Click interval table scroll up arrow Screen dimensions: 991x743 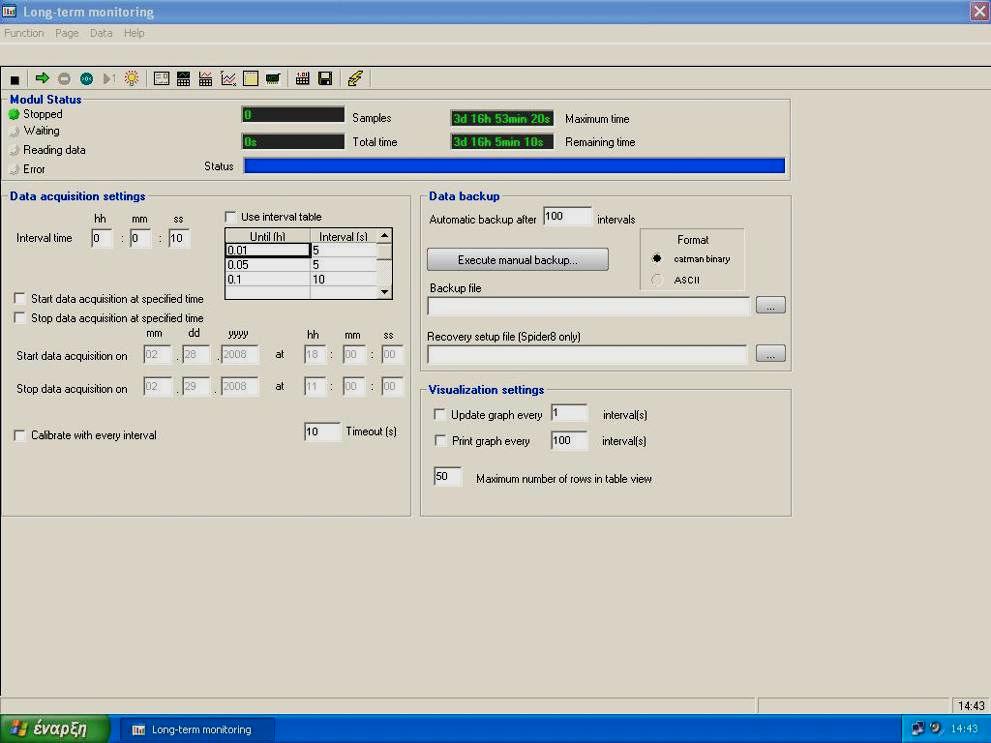tap(384, 236)
